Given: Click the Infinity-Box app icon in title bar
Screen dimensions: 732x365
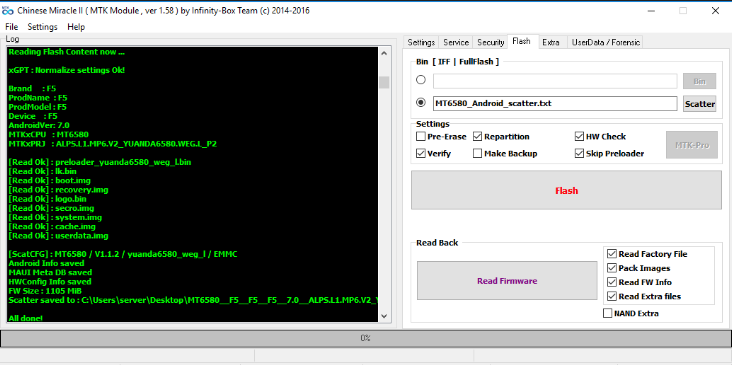Looking at the screenshot, I should [8, 10].
